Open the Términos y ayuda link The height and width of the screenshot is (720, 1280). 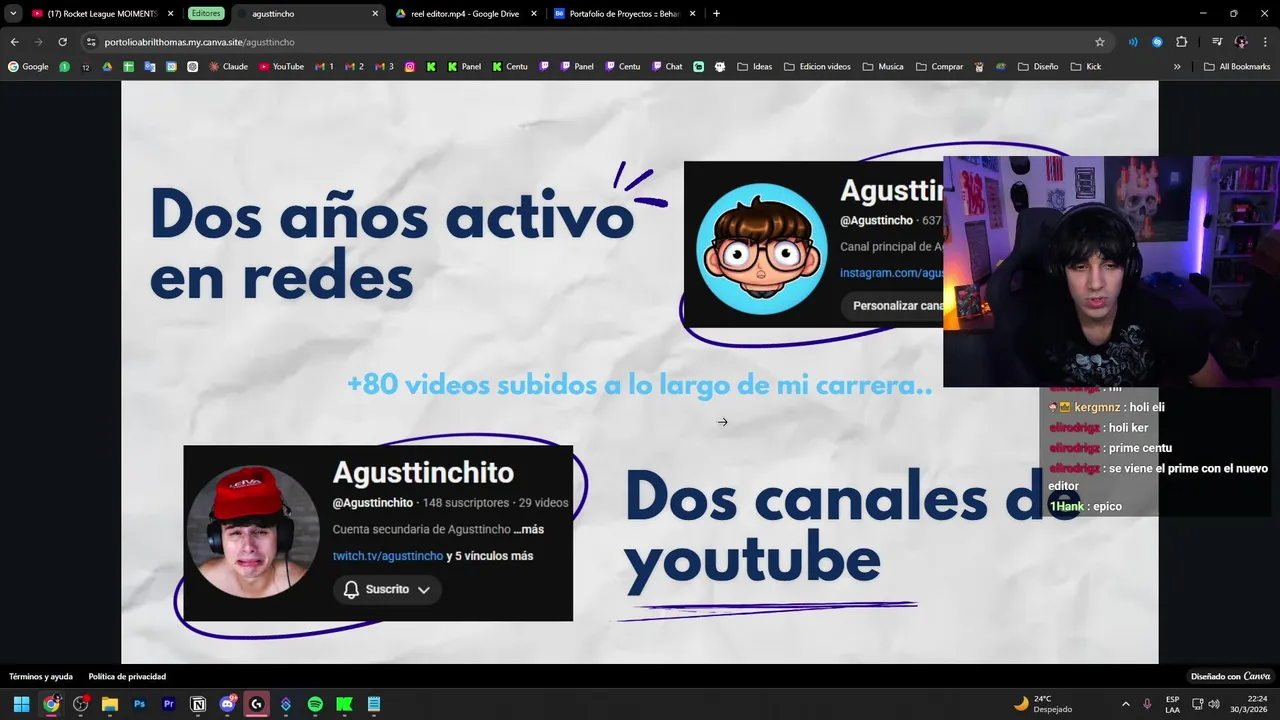click(x=41, y=677)
